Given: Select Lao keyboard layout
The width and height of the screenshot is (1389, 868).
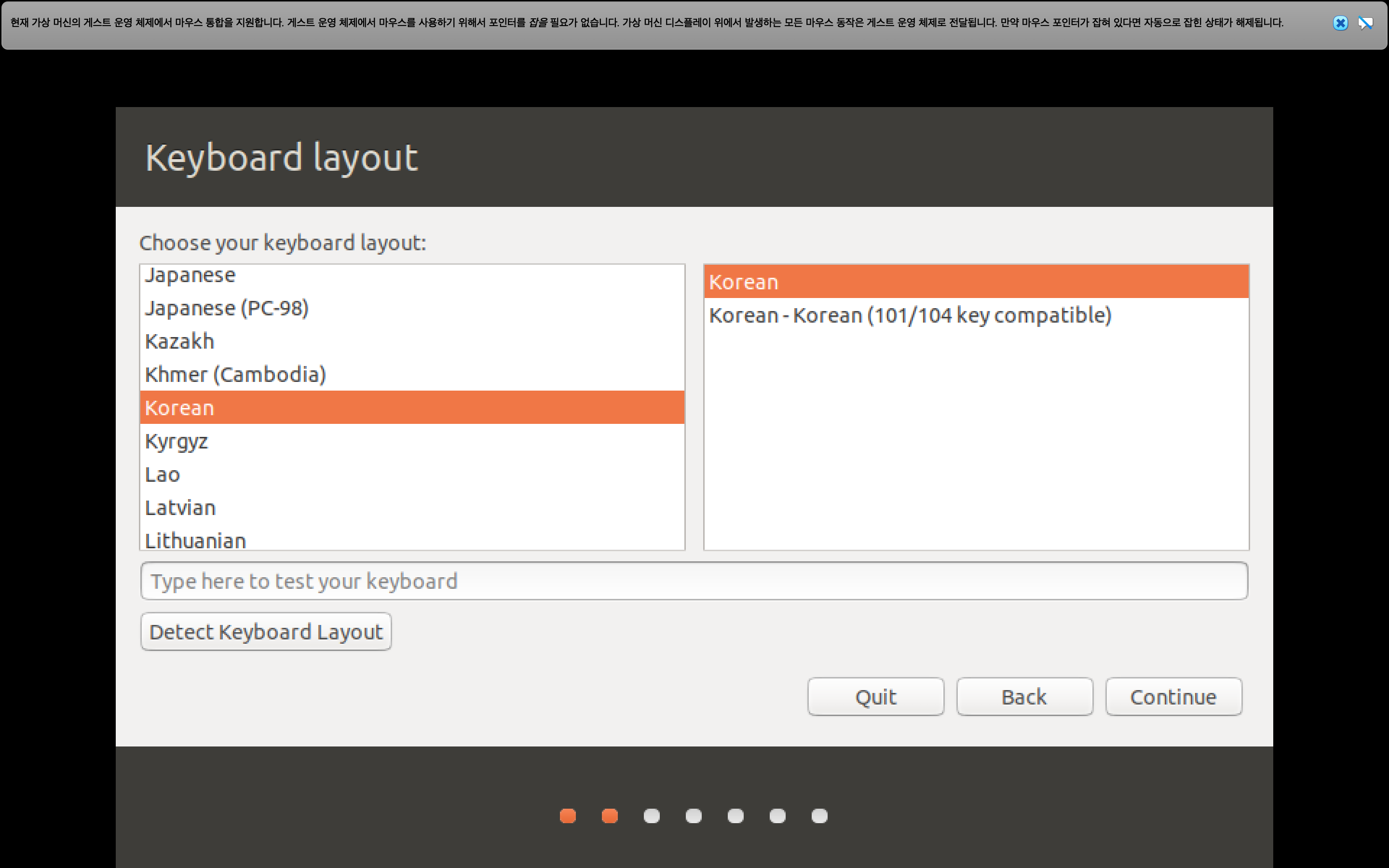Looking at the screenshot, I should tap(163, 475).
